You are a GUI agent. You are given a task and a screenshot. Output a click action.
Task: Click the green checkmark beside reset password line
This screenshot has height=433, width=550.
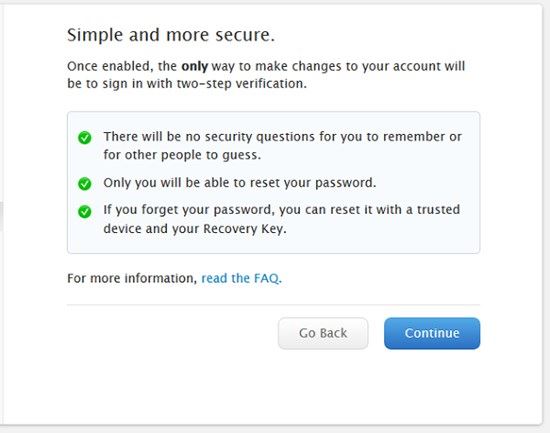(x=85, y=184)
